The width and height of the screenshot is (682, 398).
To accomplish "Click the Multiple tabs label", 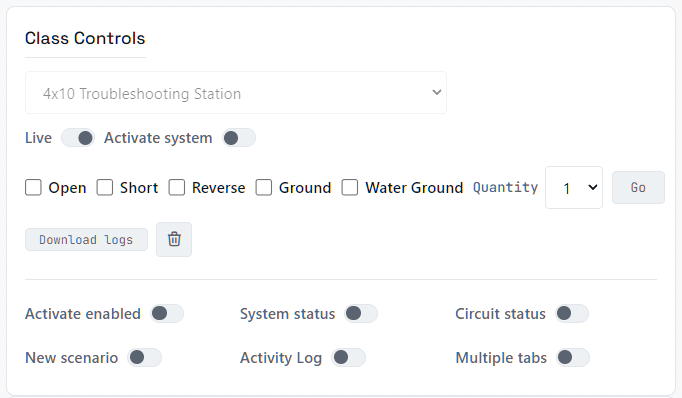I will click(x=501, y=358).
